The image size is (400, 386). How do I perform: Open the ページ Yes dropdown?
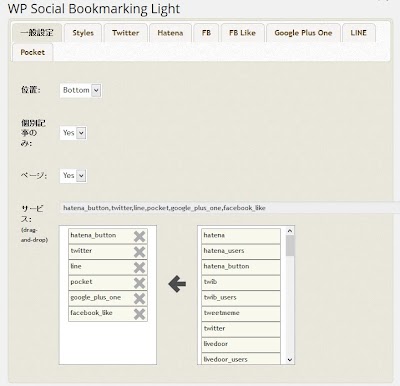click(73, 175)
